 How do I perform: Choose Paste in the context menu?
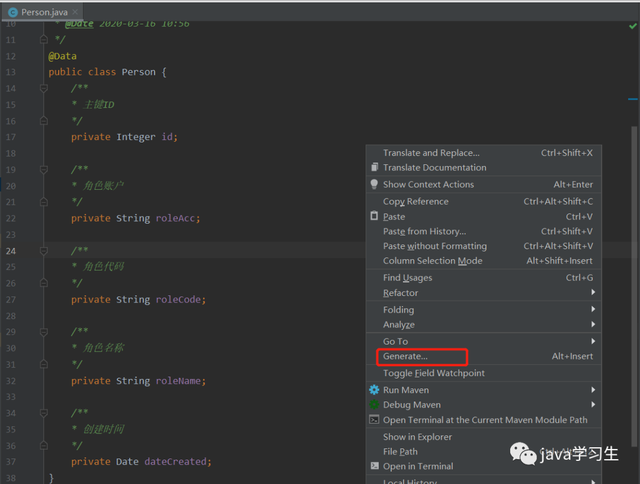click(484, 216)
